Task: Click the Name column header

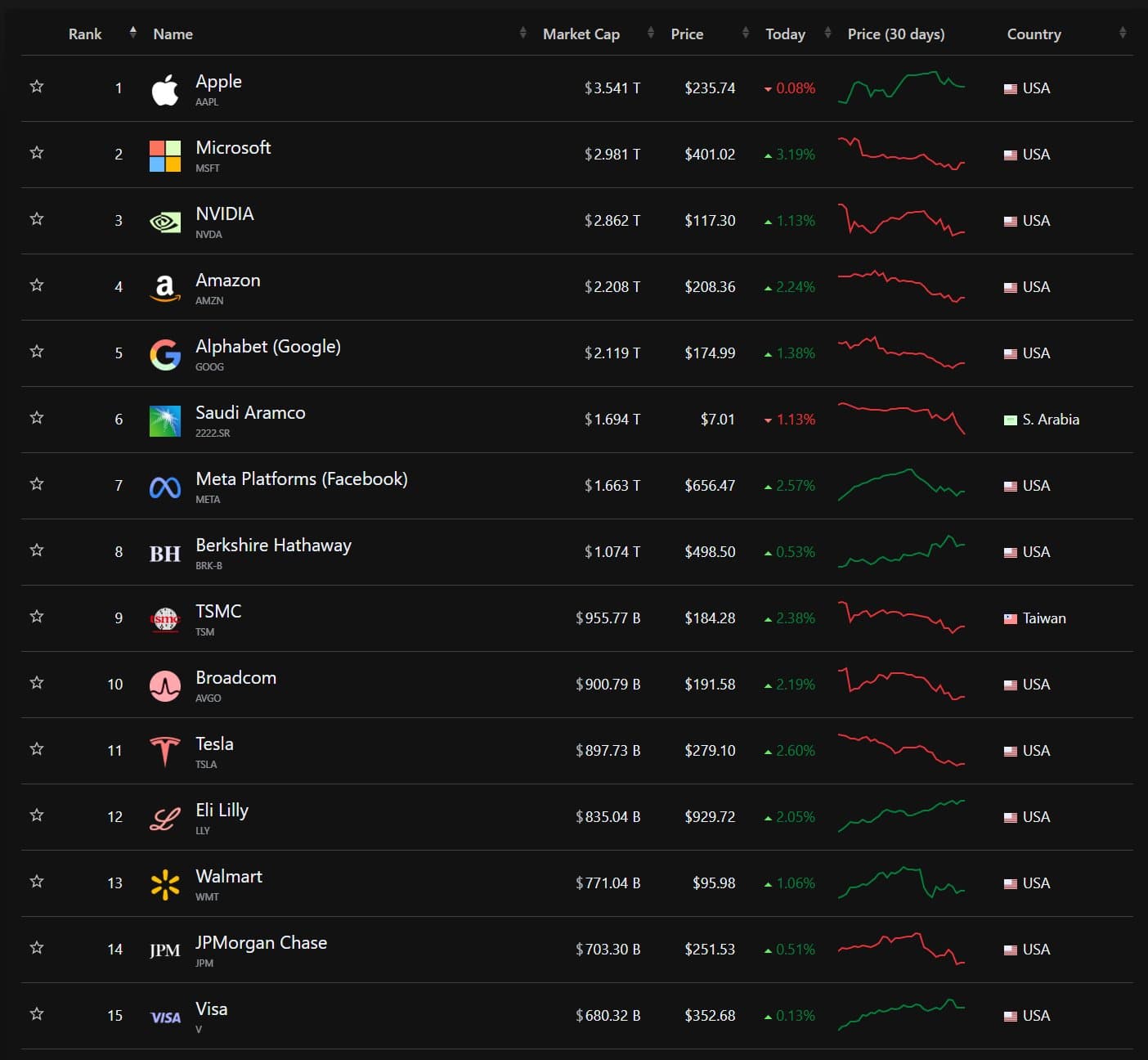Action: tap(173, 34)
